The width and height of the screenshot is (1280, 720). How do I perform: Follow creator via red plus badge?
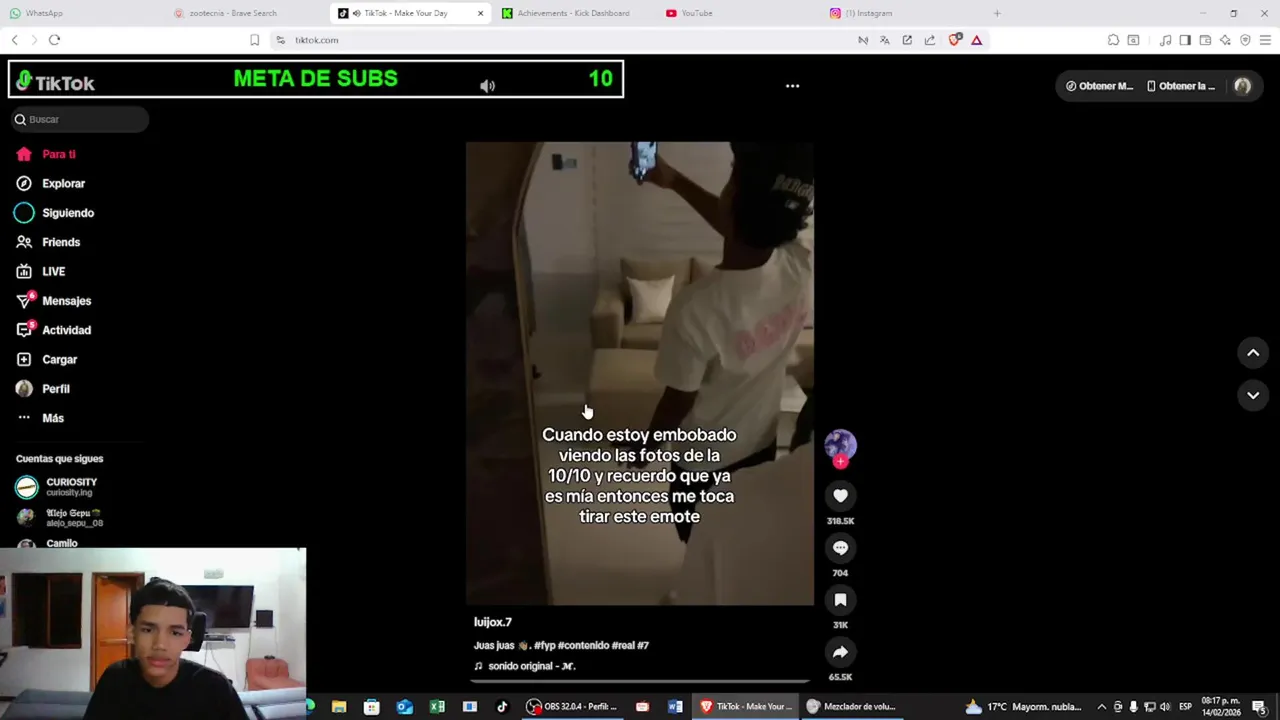tap(840, 462)
